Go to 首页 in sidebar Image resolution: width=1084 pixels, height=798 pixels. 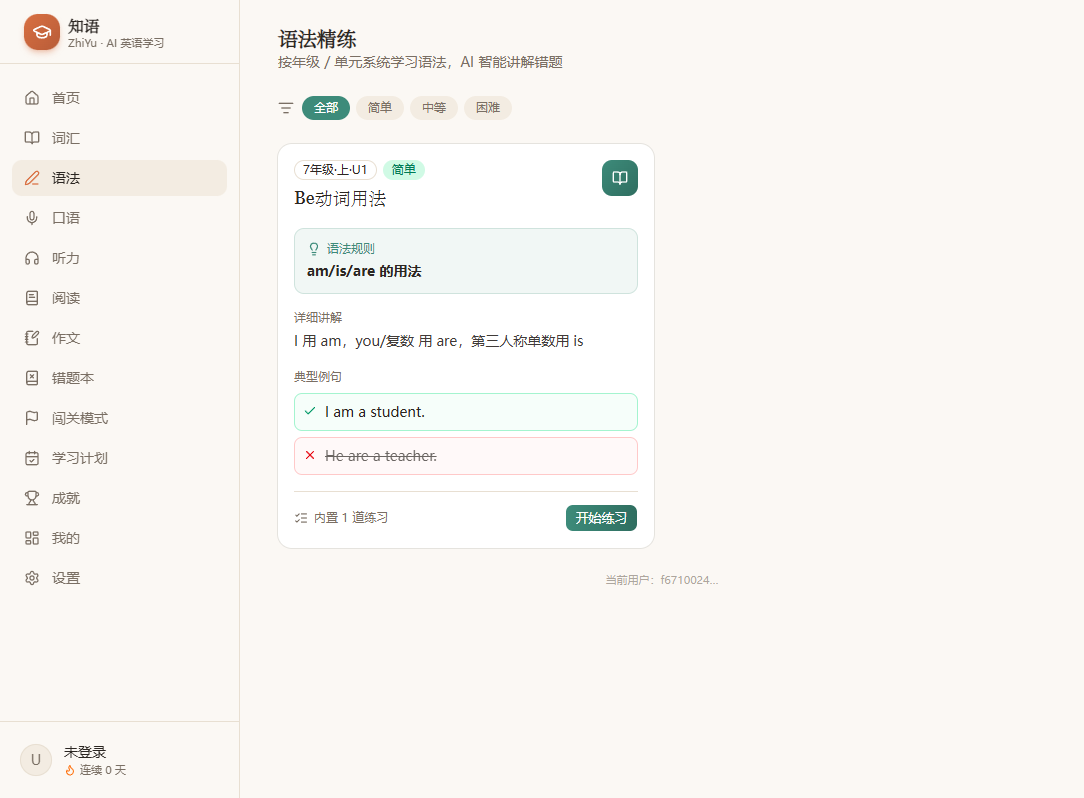[x=120, y=98]
